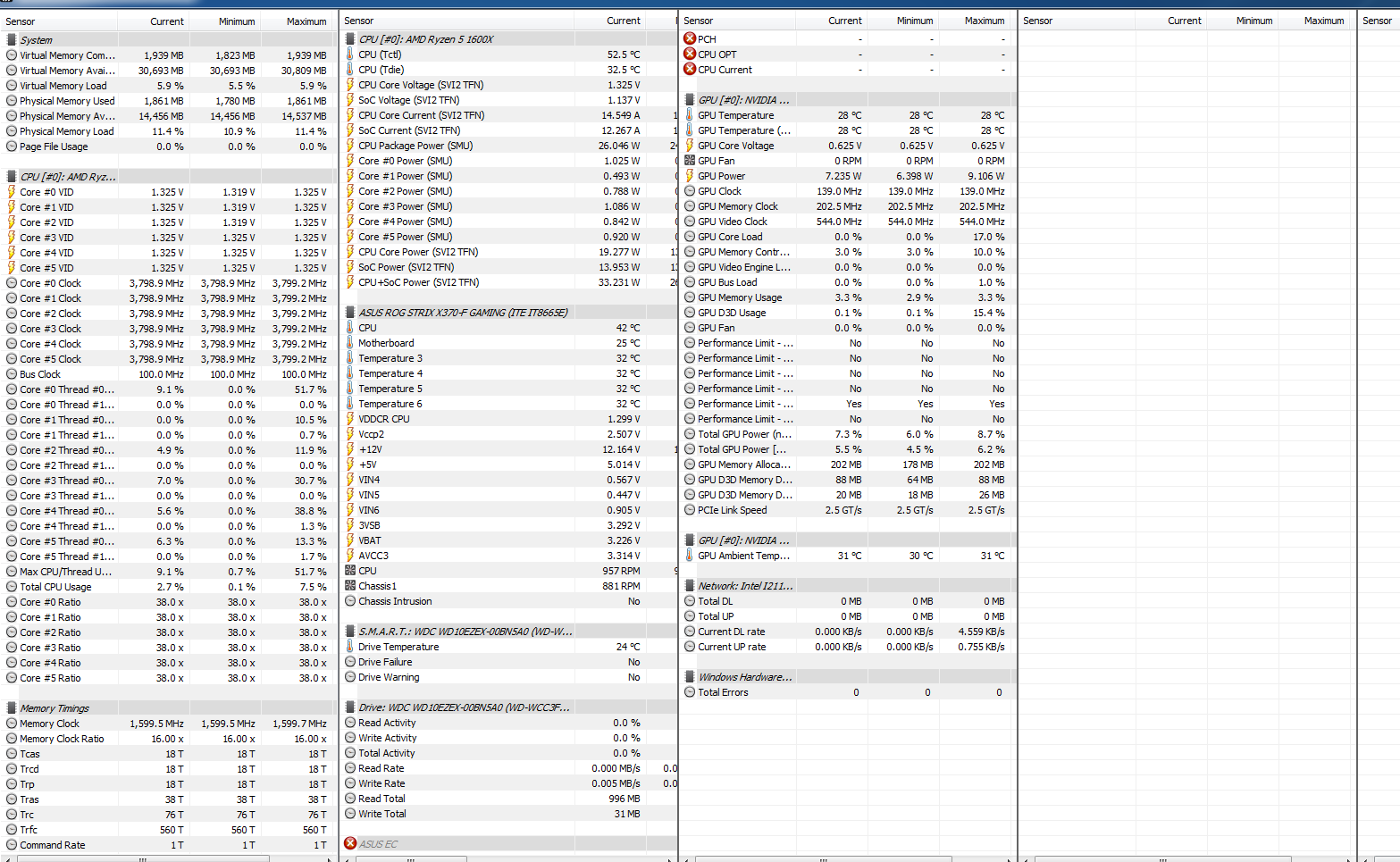Image resolution: width=1400 pixels, height=862 pixels.
Task: Click the CPU Core Voltage bolt icon
Action: (x=350, y=85)
